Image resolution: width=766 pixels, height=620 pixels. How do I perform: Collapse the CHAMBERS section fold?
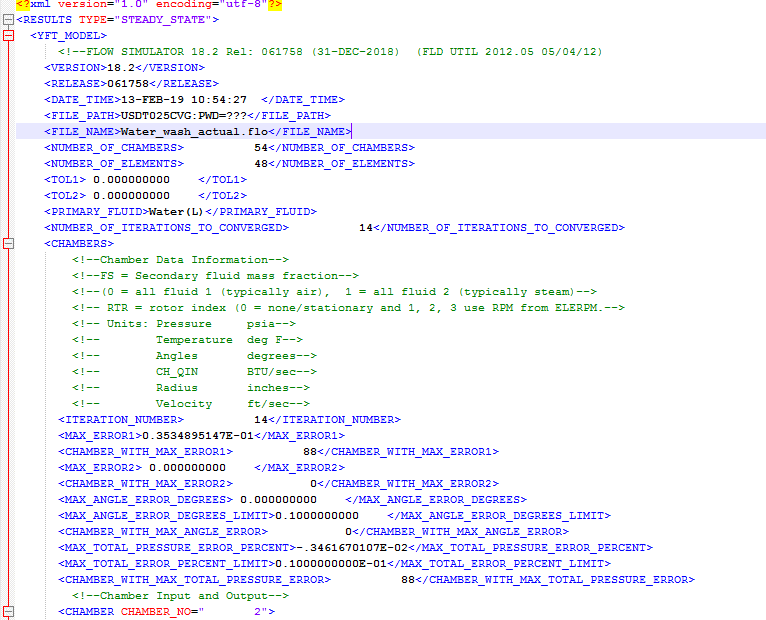click(8, 244)
